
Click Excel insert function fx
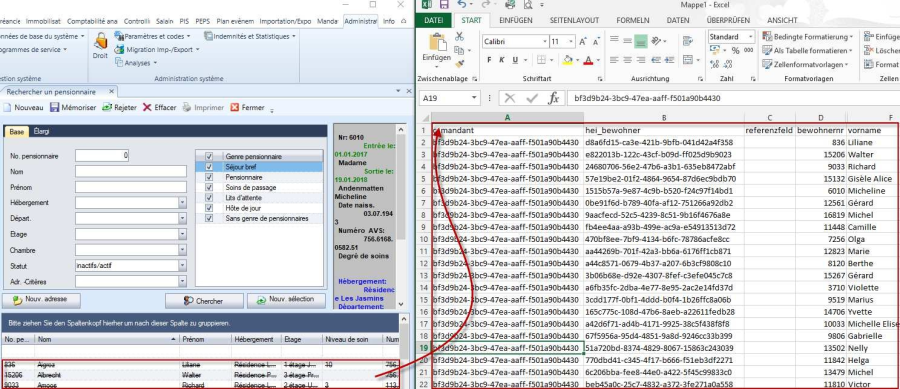point(553,98)
